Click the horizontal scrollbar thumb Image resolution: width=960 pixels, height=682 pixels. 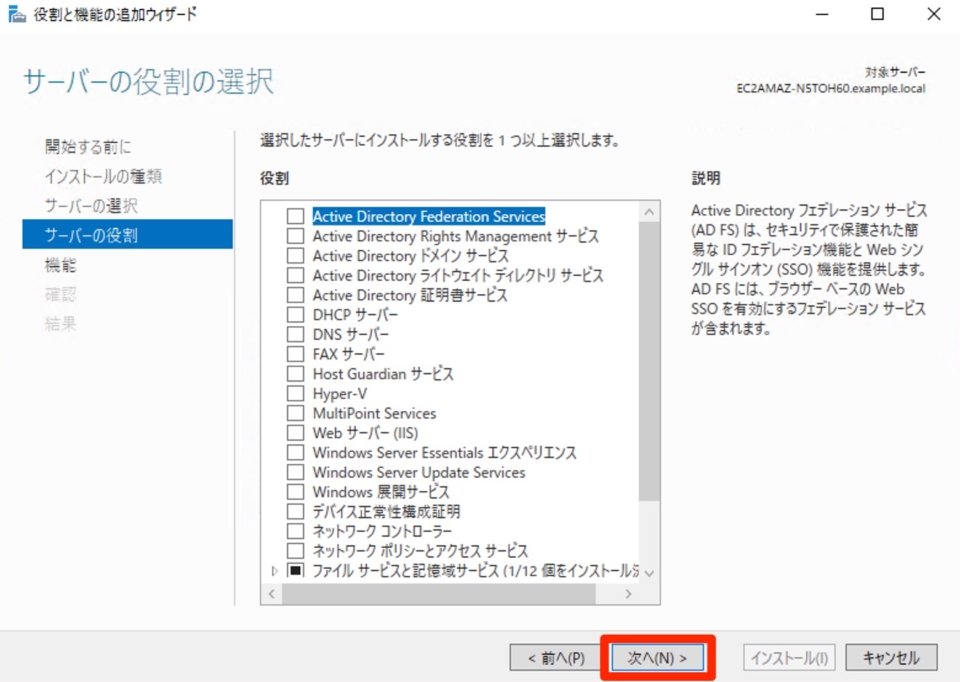(438, 594)
